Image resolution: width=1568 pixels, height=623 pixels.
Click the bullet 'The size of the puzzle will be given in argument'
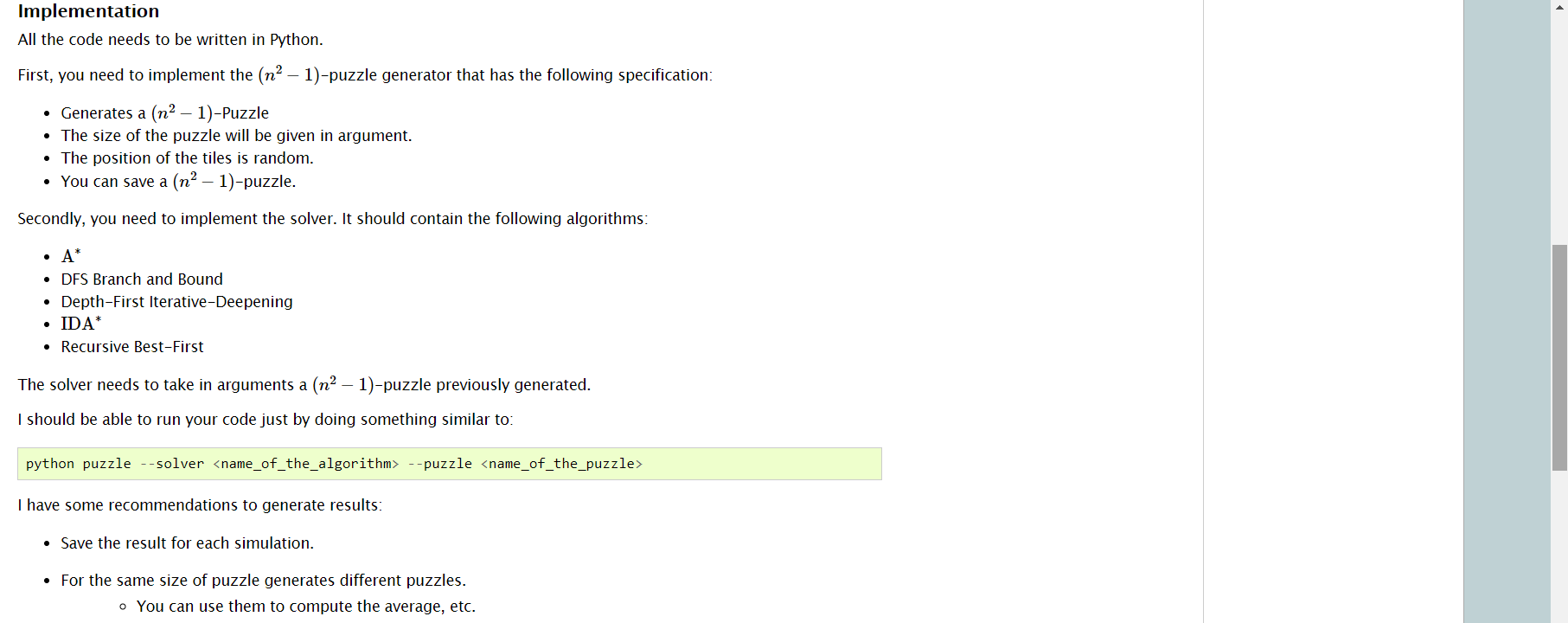pos(236,135)
